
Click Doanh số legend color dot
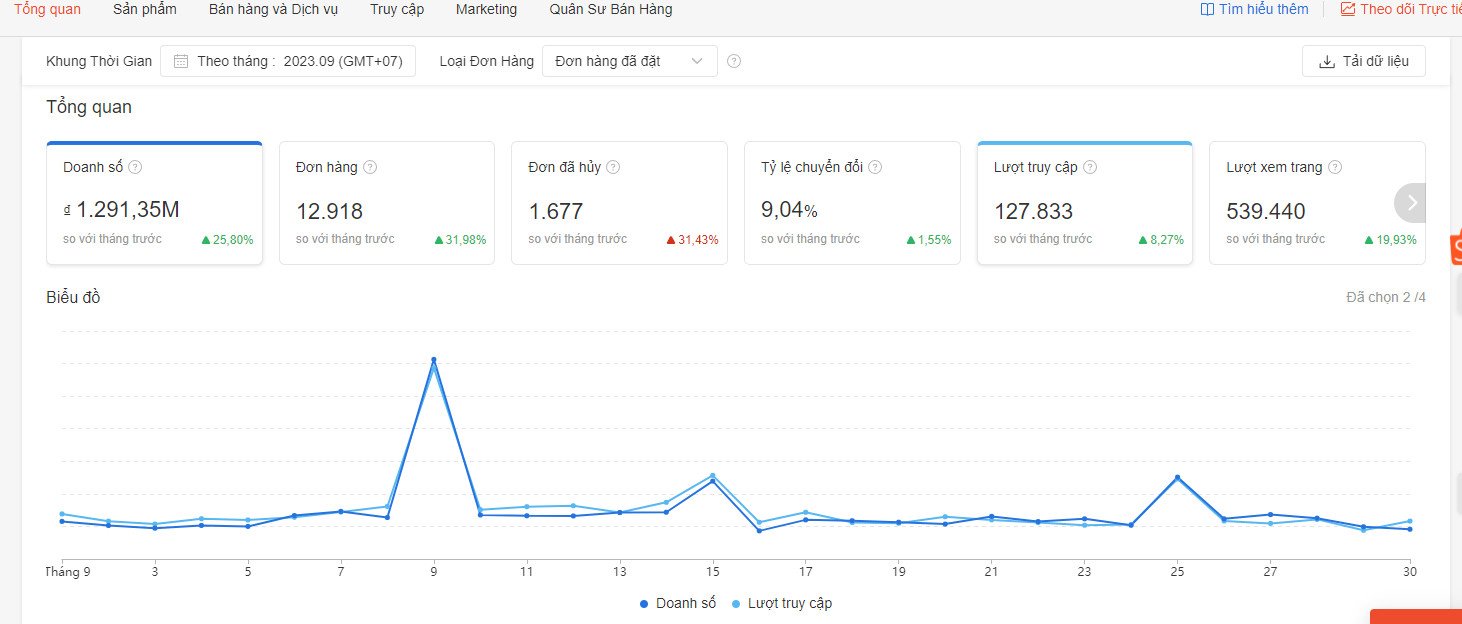pyautogui.click(x=644, y=604)
